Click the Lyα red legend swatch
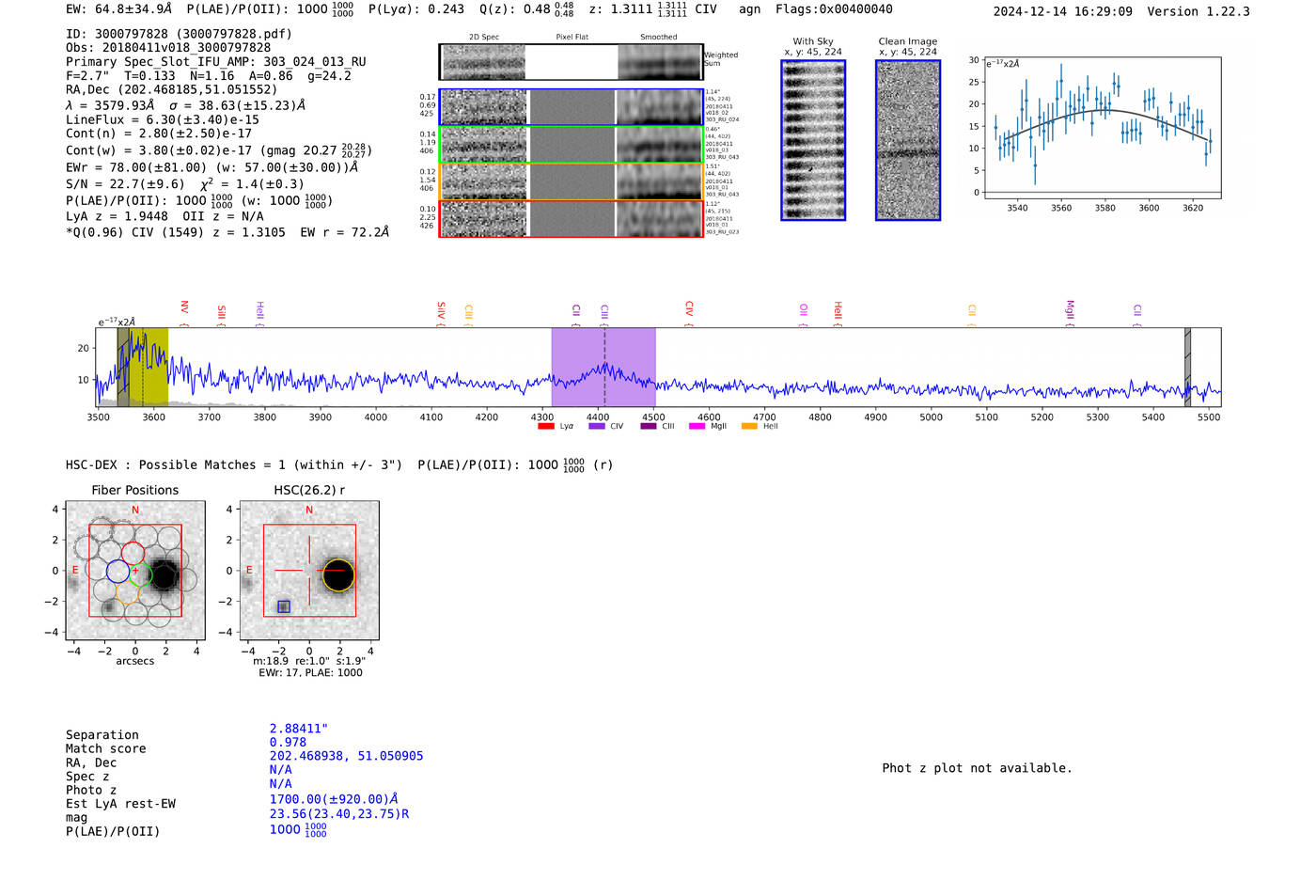 point(545,427)
